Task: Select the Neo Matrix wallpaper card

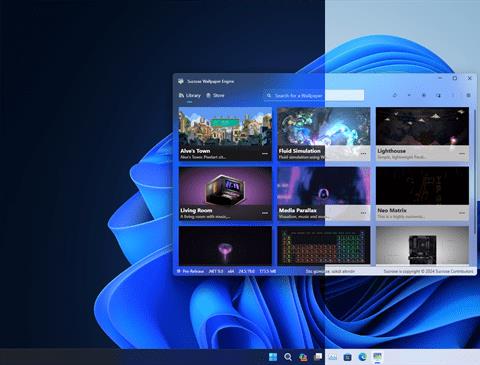Action: point(422,193)
